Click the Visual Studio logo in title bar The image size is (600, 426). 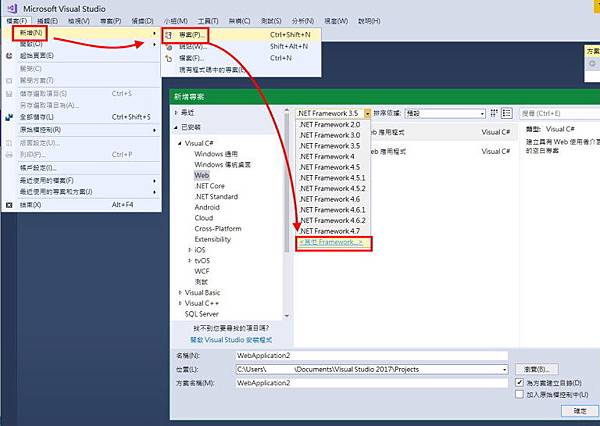click(x=12, y=8)
